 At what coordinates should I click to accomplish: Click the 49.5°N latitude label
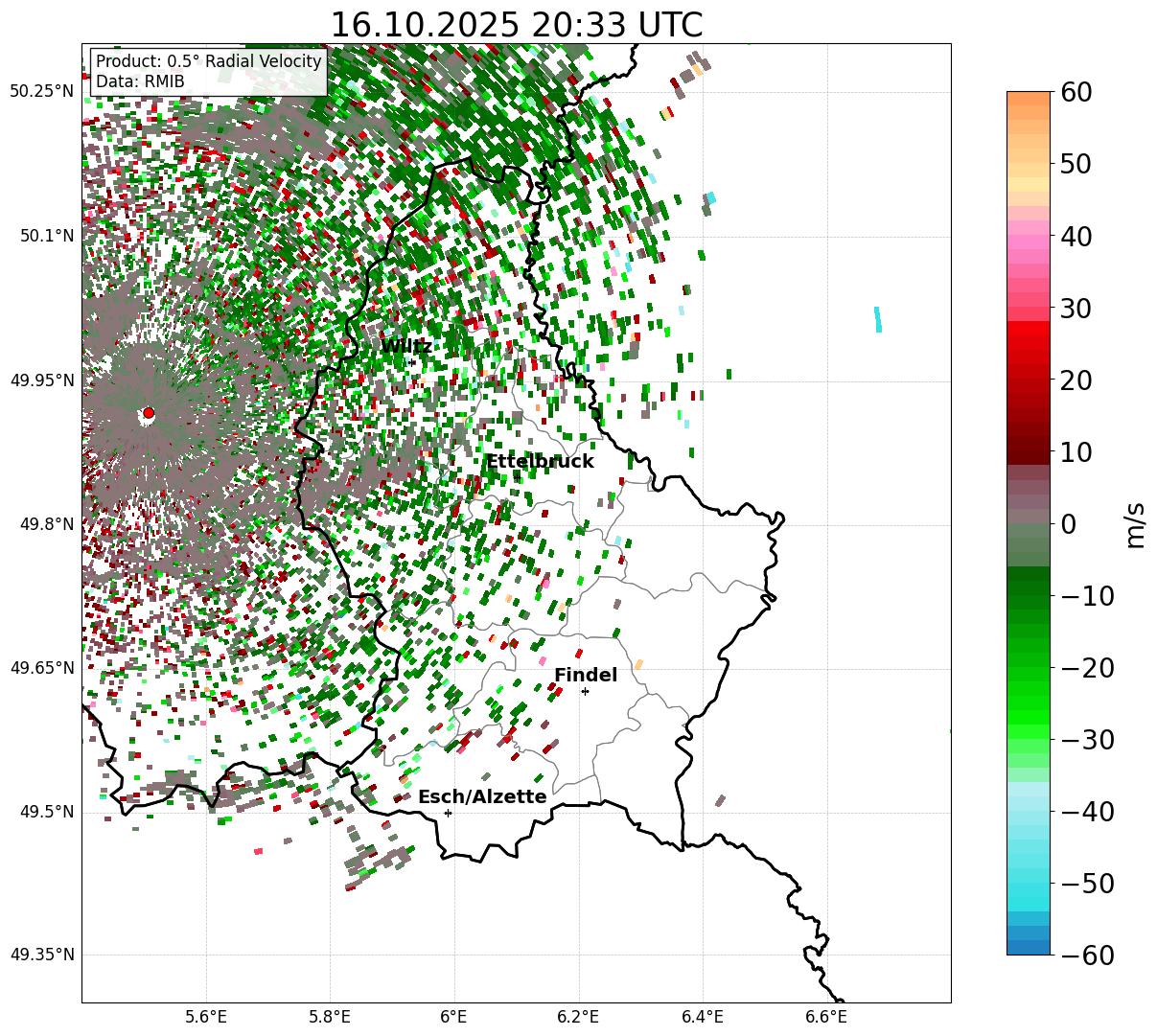click(47, 813)
